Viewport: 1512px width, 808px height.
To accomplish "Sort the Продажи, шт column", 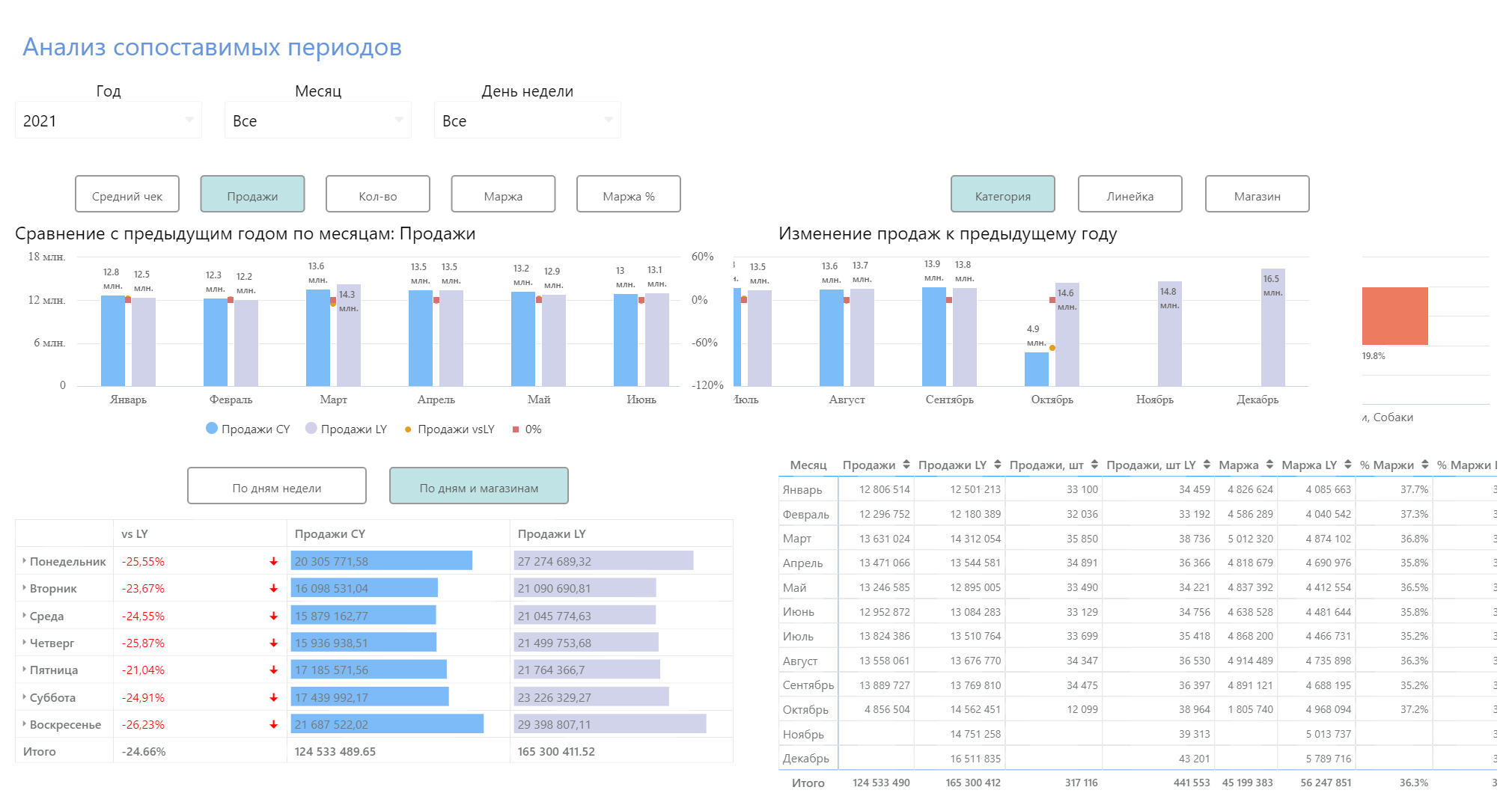I will click(1094, 465).
